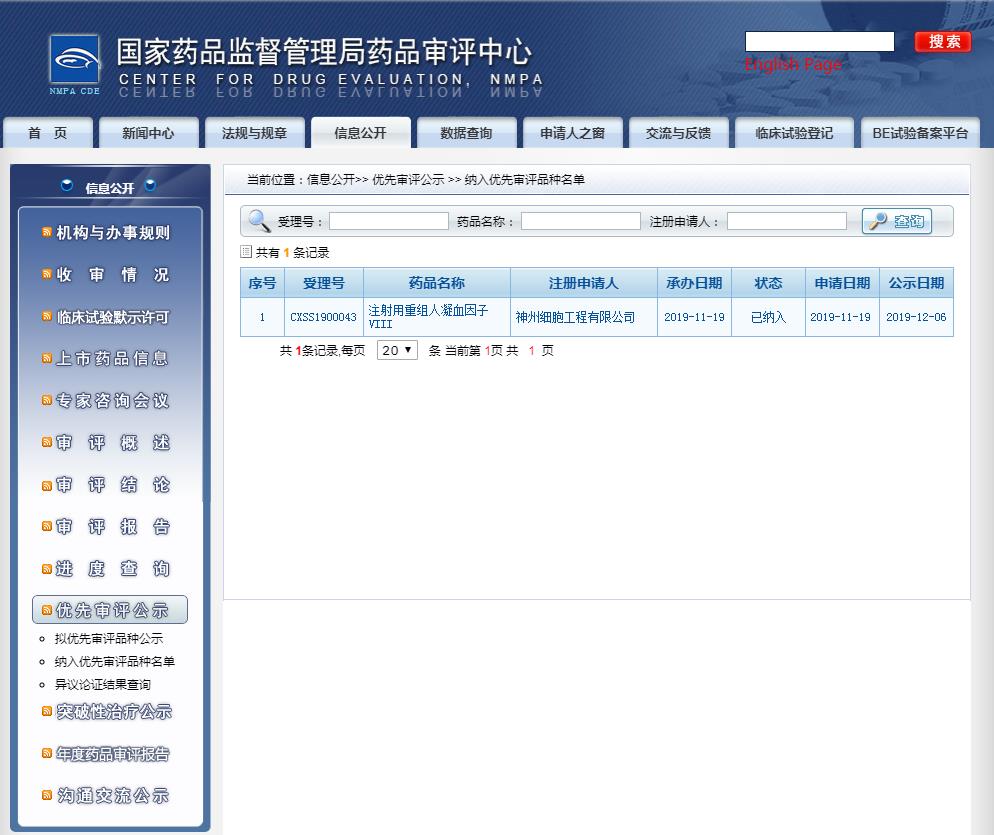Click the 药品名称 column header

click(437, 283)
